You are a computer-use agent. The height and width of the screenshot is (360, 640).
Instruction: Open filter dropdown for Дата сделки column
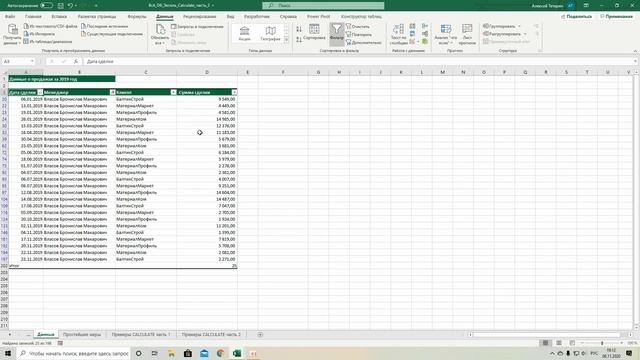(x=40, y=92)
